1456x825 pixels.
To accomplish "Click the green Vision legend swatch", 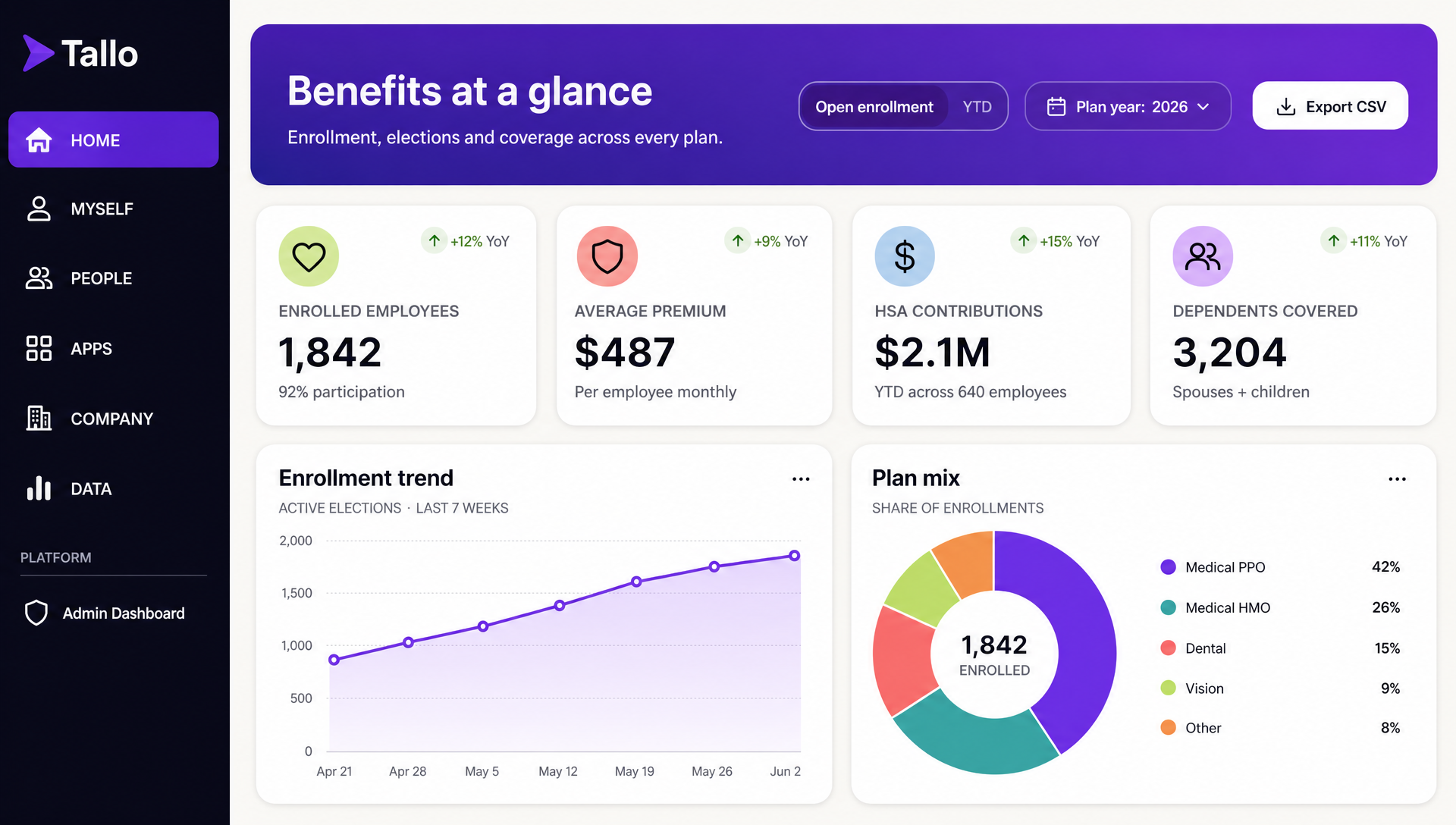I will coord(1168,688).
